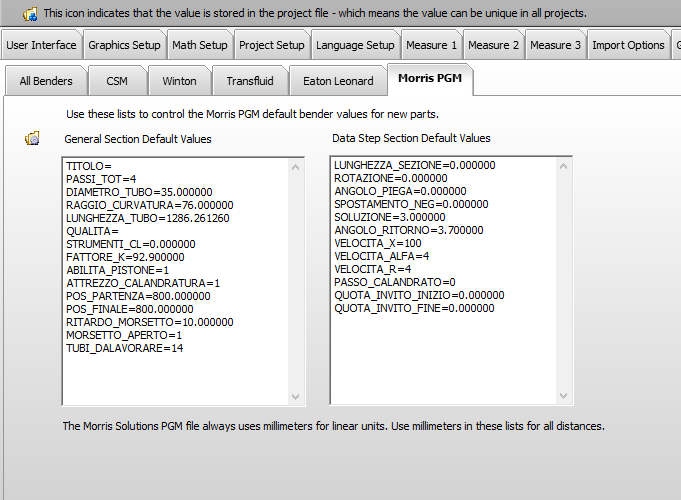681x500 pixels.
Task: Click the LUNGHEZZA_SEZIONE=0.000000 entry
Action: click(x=415, y=166)
